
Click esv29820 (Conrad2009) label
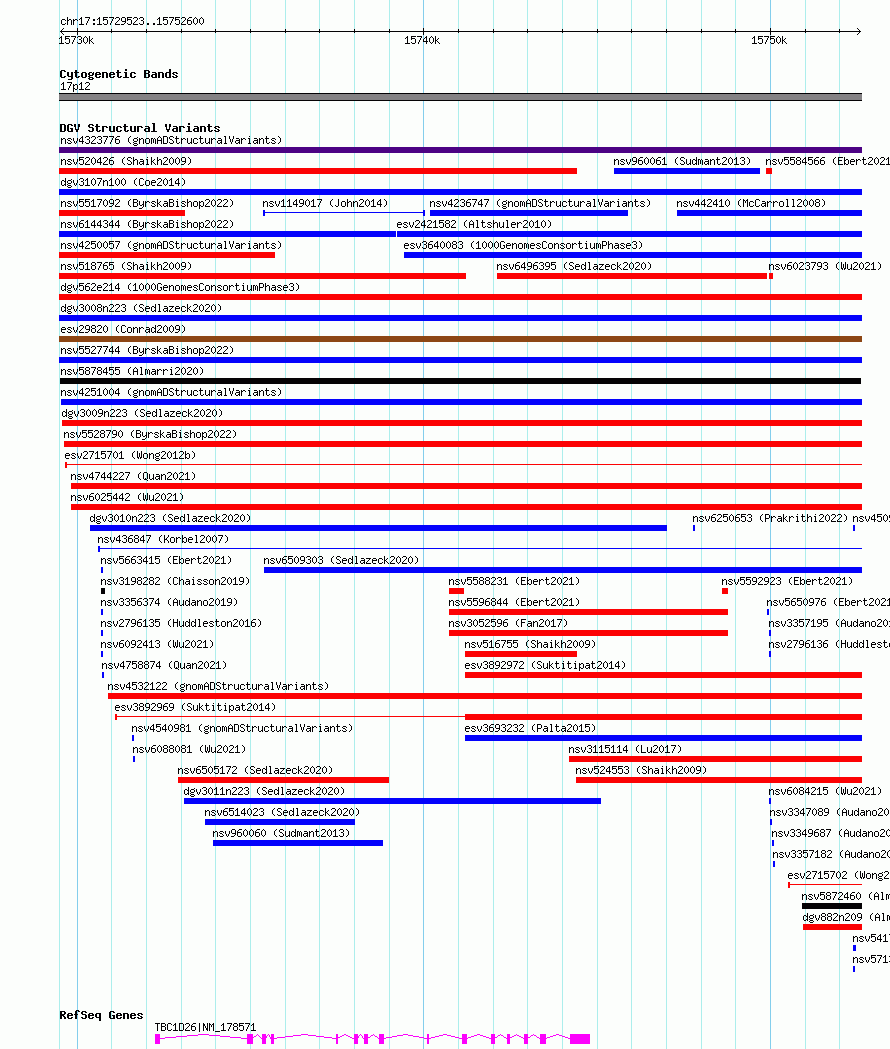(x=123, y=329)
